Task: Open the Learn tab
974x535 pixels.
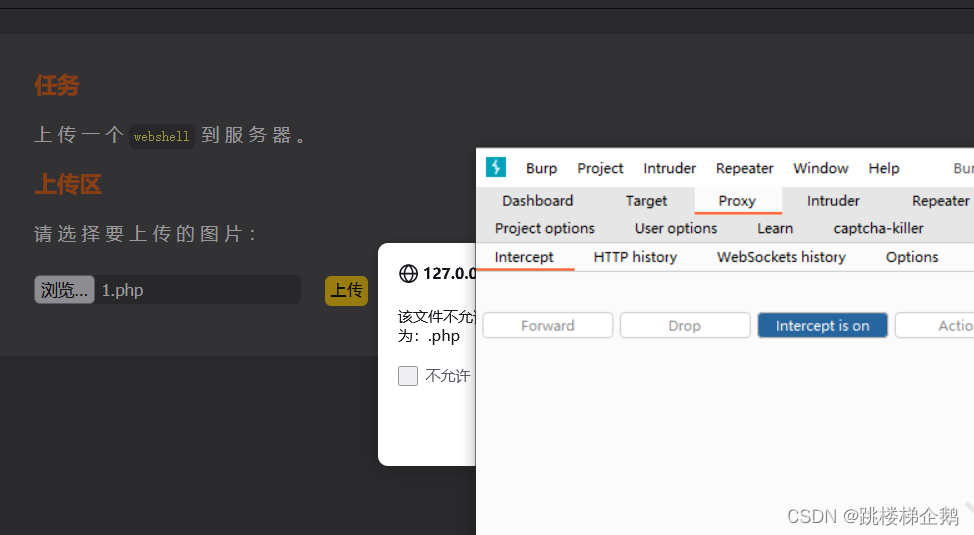Action: 775,229
